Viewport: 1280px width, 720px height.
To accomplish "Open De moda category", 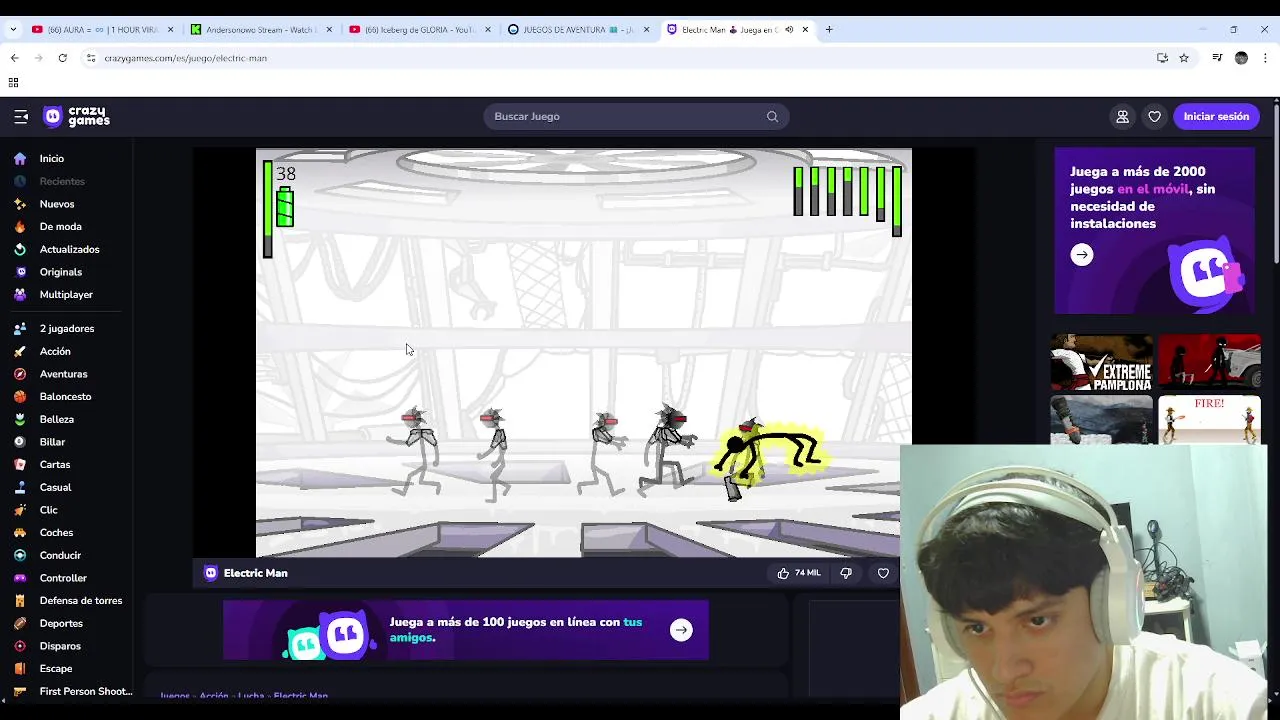I will tap(60, 227).
